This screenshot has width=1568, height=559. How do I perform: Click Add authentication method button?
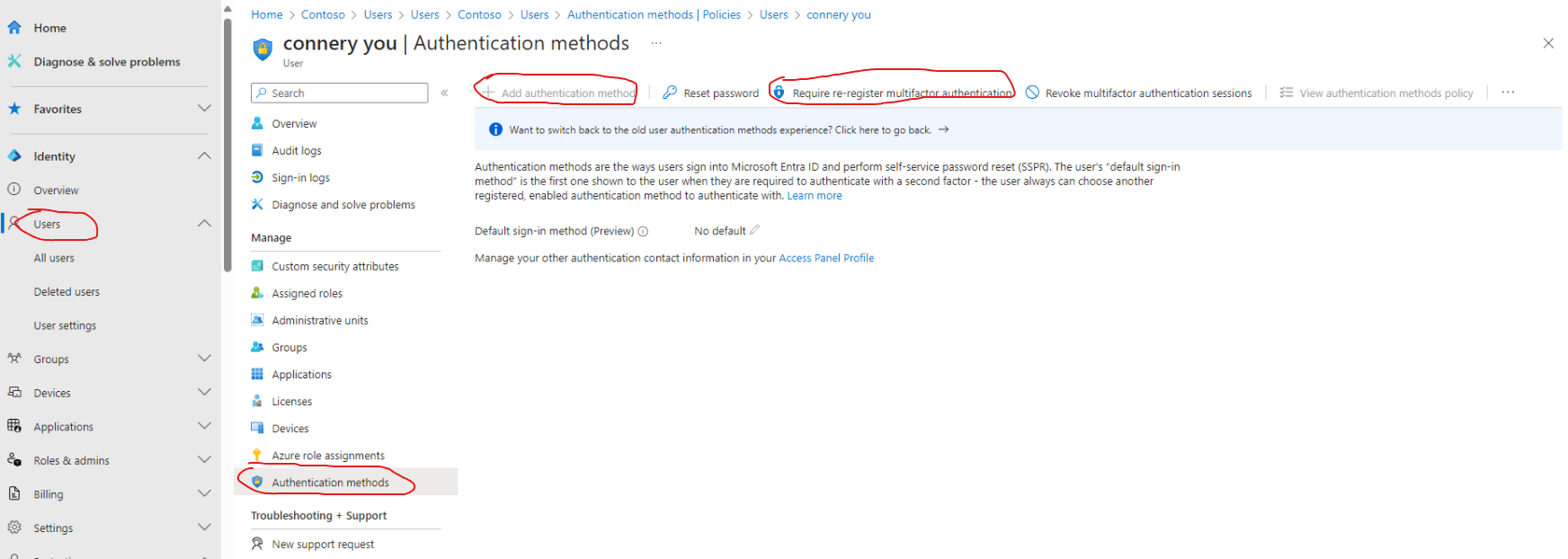559,93
